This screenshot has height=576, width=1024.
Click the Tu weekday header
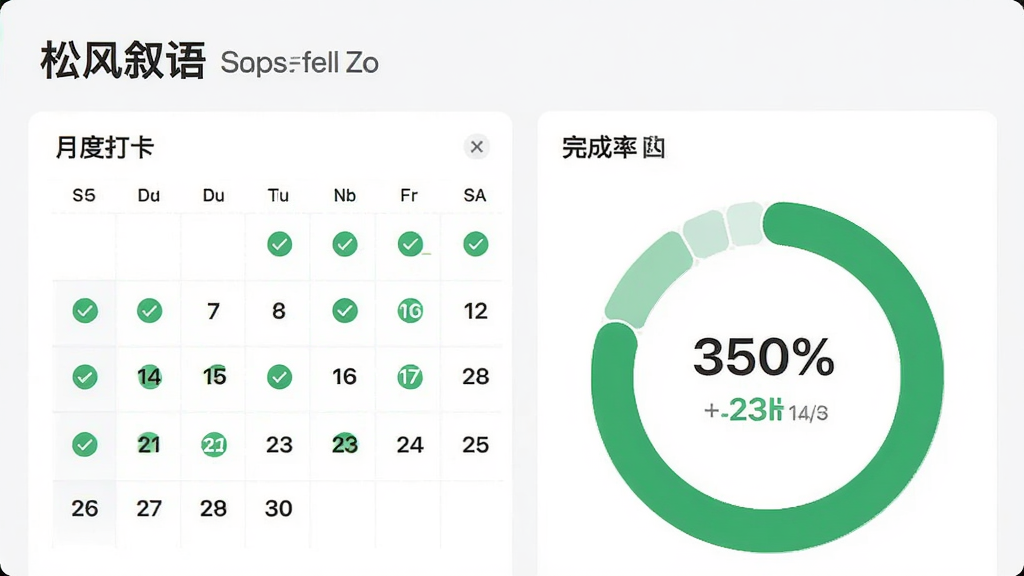point(278,195)
